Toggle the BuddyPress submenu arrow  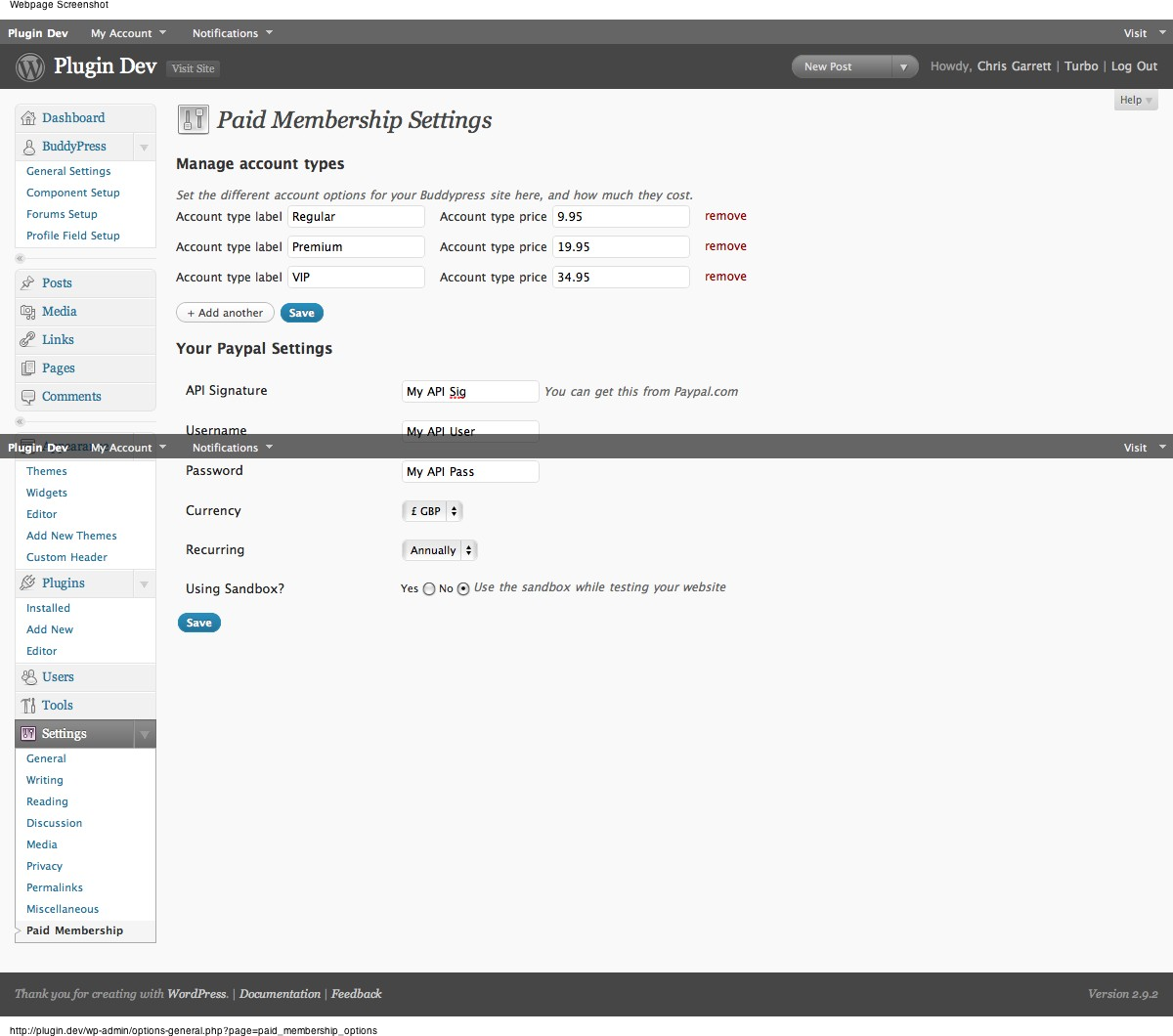144,148
